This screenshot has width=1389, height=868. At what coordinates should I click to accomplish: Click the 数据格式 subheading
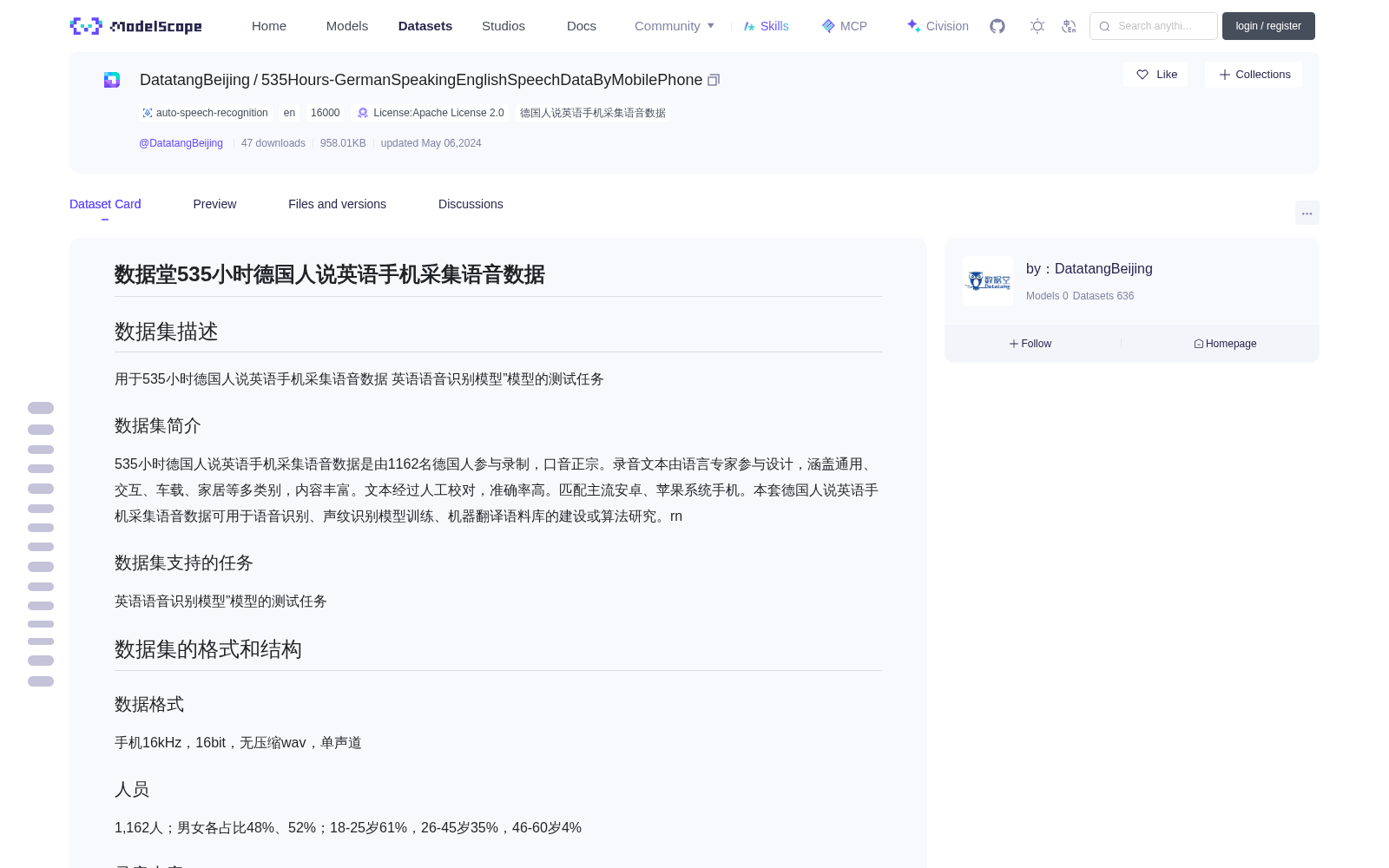tap(149, 704)
